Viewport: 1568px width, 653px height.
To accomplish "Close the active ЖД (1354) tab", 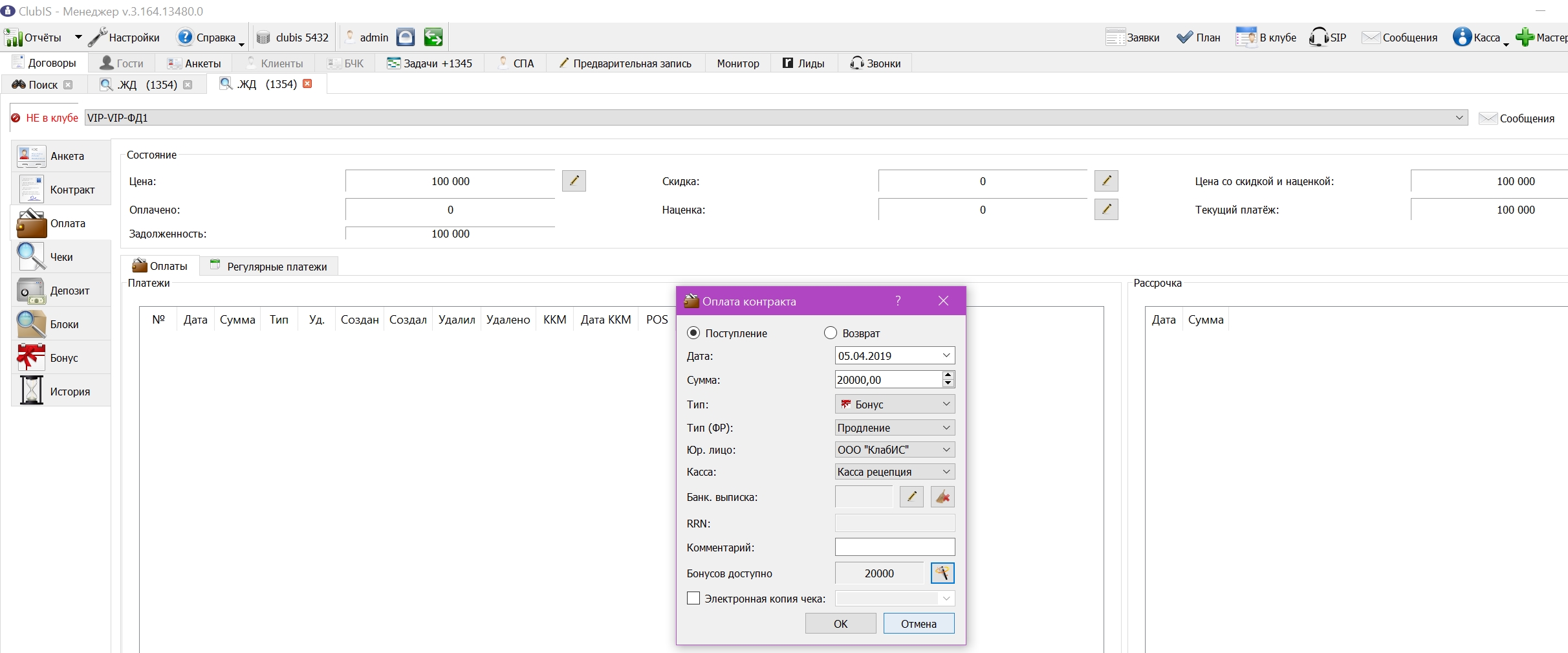I will point(307,83).
